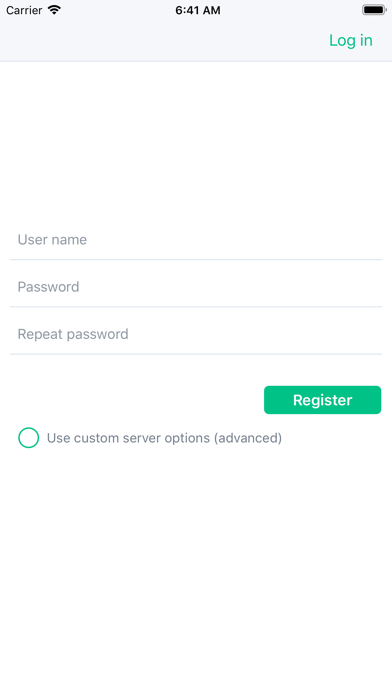Open the Log in screen link
This screenshot has height=696, width=392.
coord(351,40)
